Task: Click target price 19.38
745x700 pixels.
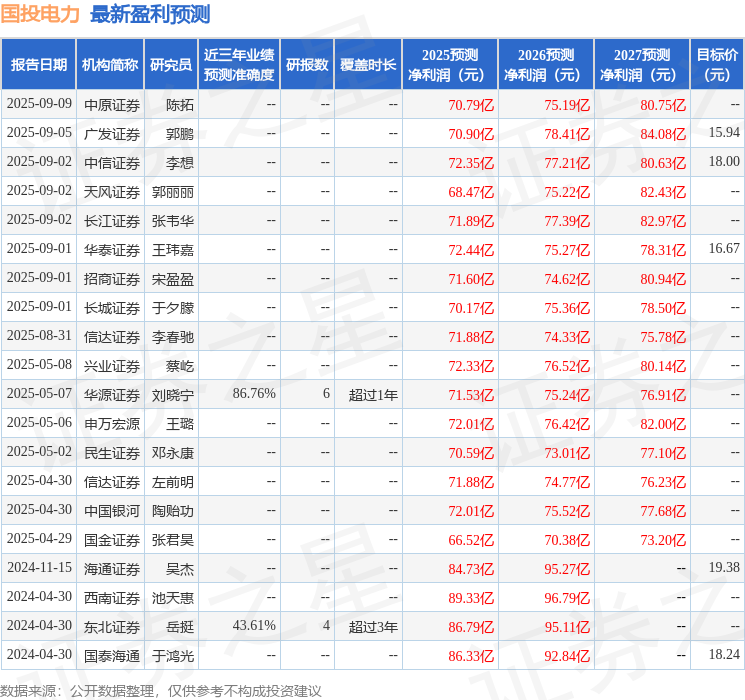Action: [724, 567]
